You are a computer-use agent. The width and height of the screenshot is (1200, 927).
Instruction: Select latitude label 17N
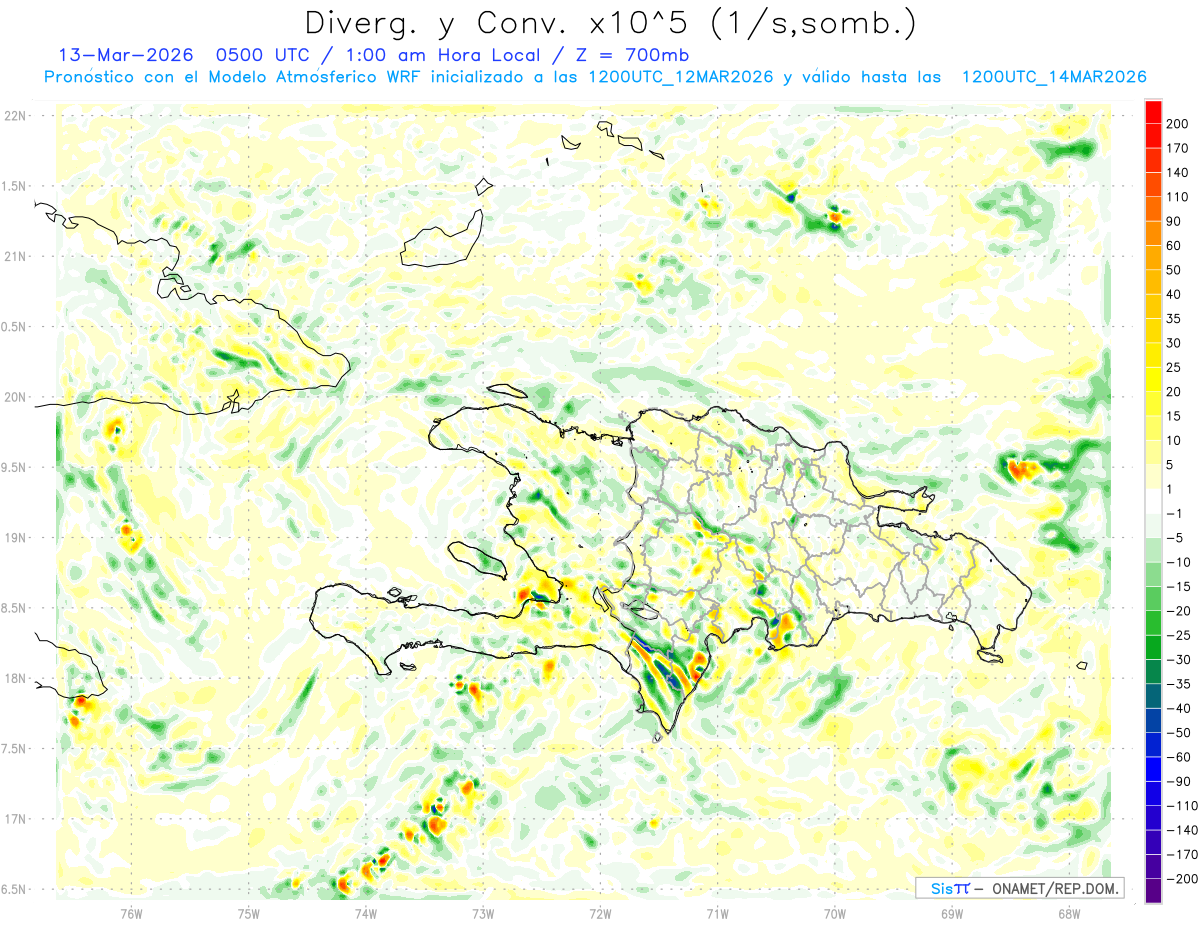(16, 819)
